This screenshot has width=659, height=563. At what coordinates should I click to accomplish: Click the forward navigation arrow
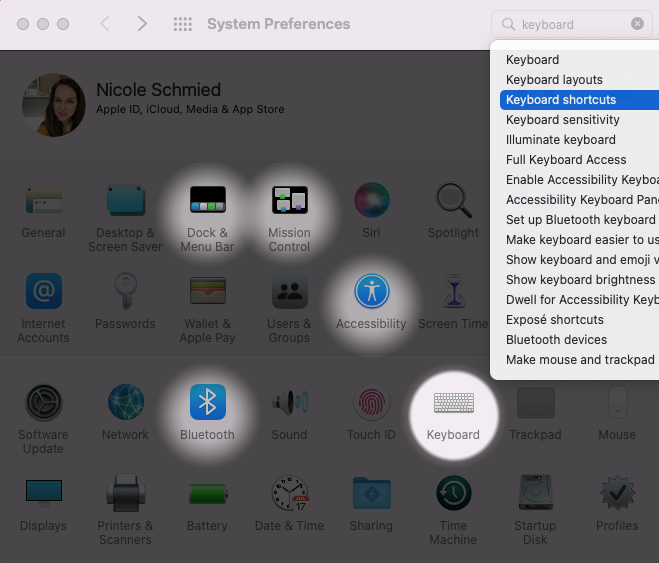pos(142,24)
